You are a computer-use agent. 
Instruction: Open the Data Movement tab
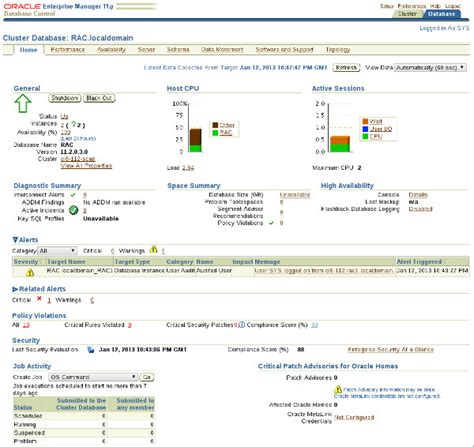(x=222, y=49)
